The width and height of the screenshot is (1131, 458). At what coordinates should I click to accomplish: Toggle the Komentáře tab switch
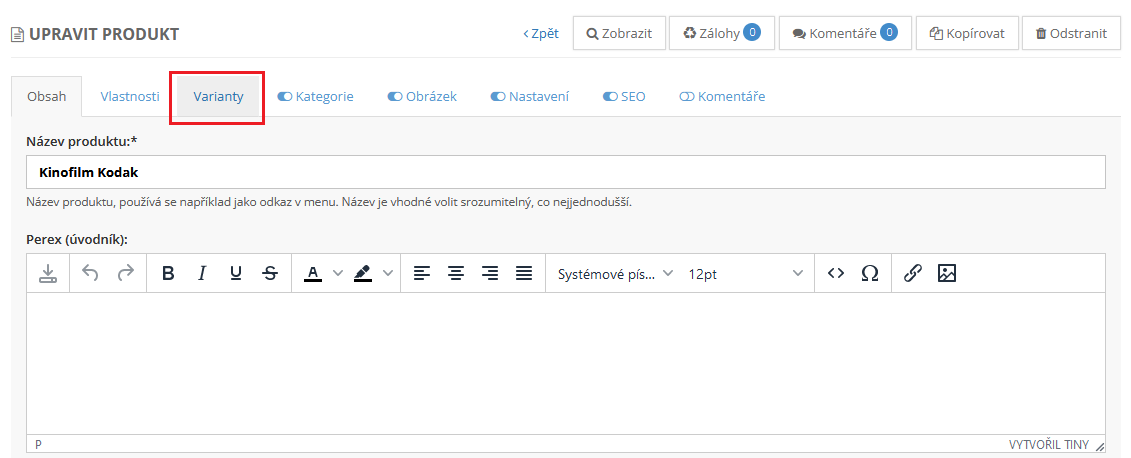click(x=686, y=97)
